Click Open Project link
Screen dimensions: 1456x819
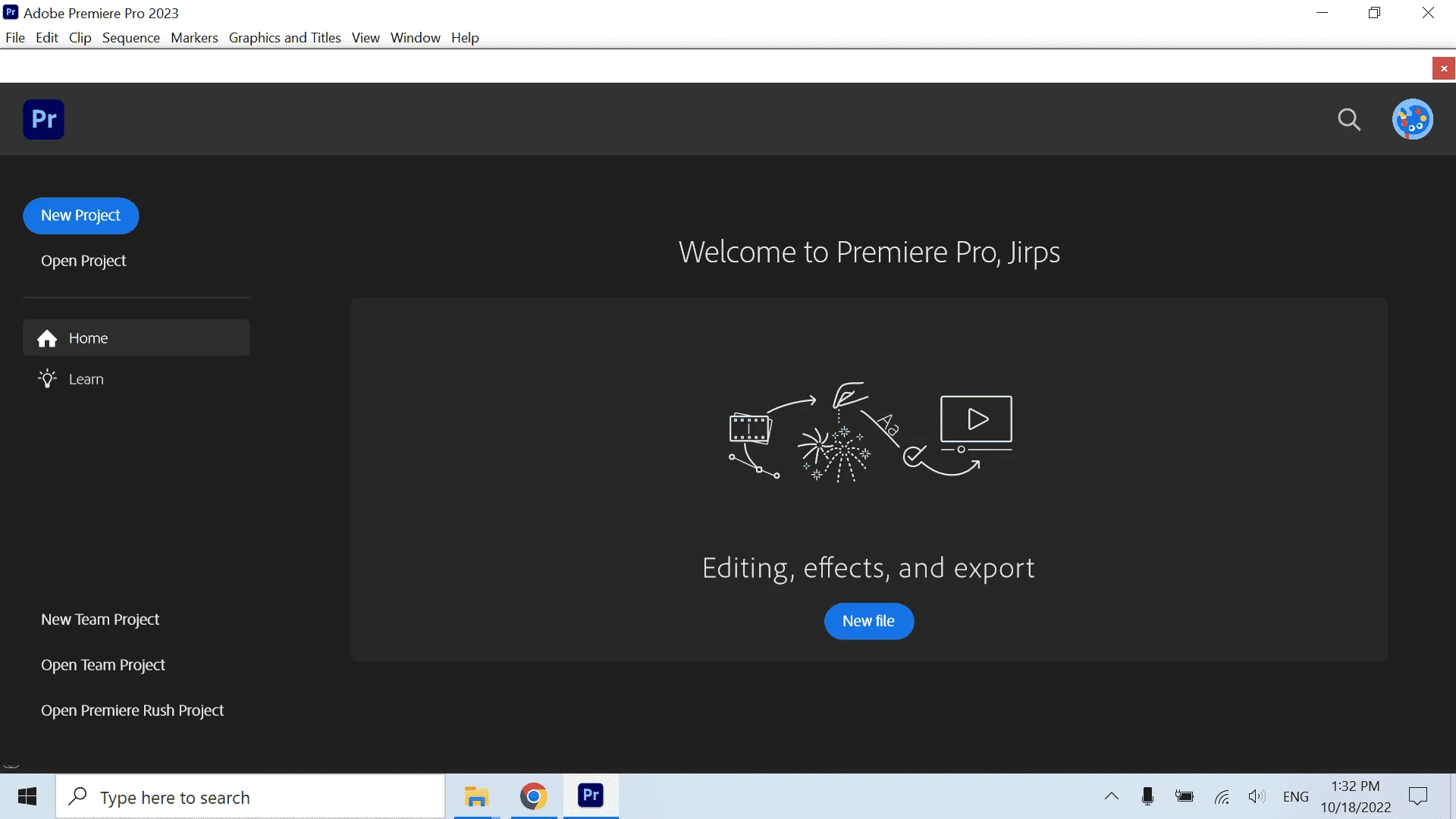(83, 261)
